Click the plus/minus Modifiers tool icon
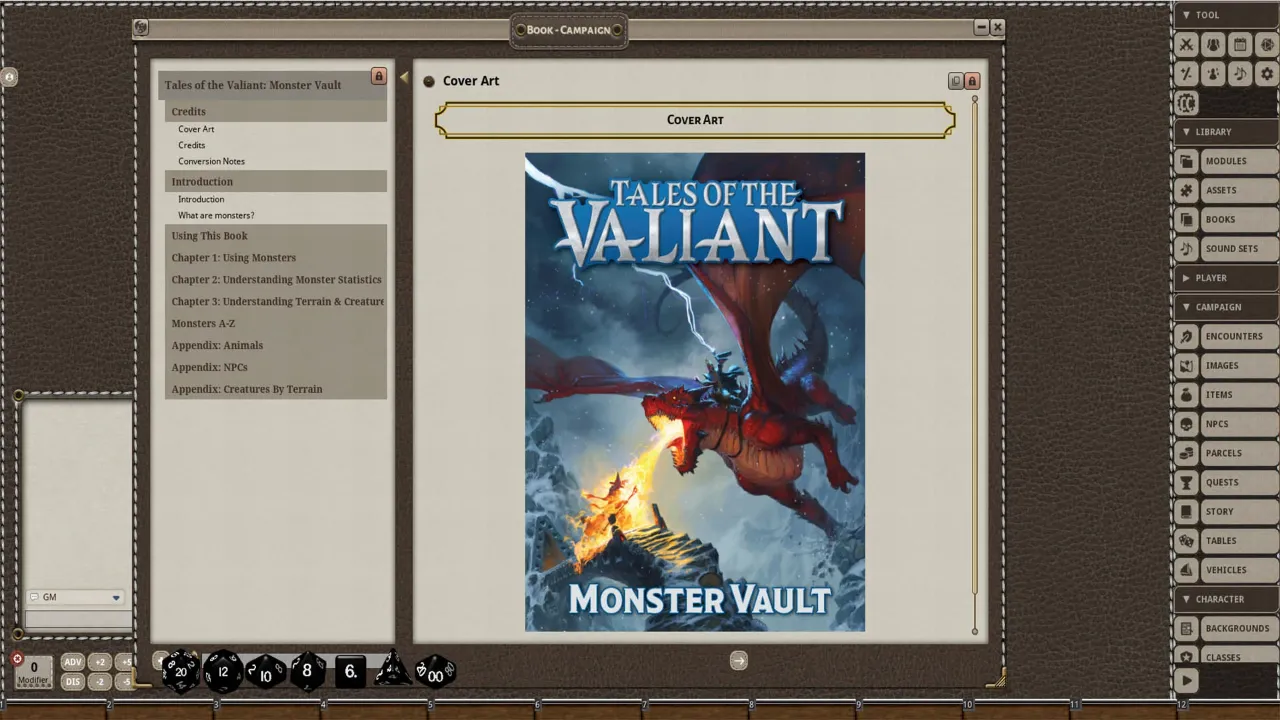The width and height of the screenshot is (1280, 720). pyautogui.click(x=1186, y=73)
